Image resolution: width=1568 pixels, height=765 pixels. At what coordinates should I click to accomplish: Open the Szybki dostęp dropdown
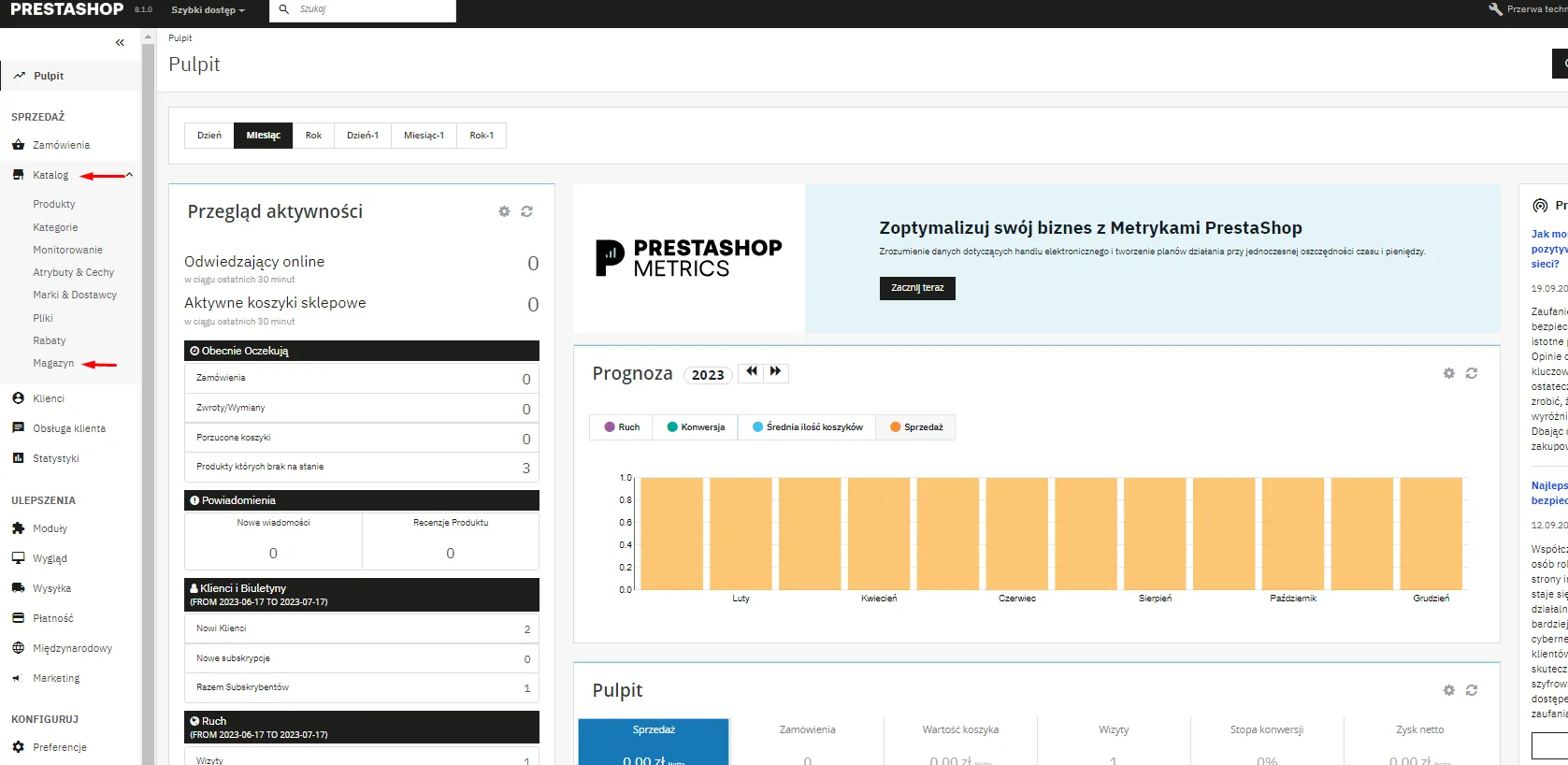click(x=208, y=10)
